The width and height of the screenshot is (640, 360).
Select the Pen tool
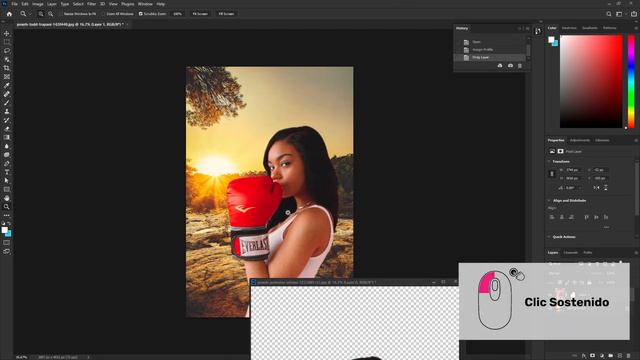point(7,163)
